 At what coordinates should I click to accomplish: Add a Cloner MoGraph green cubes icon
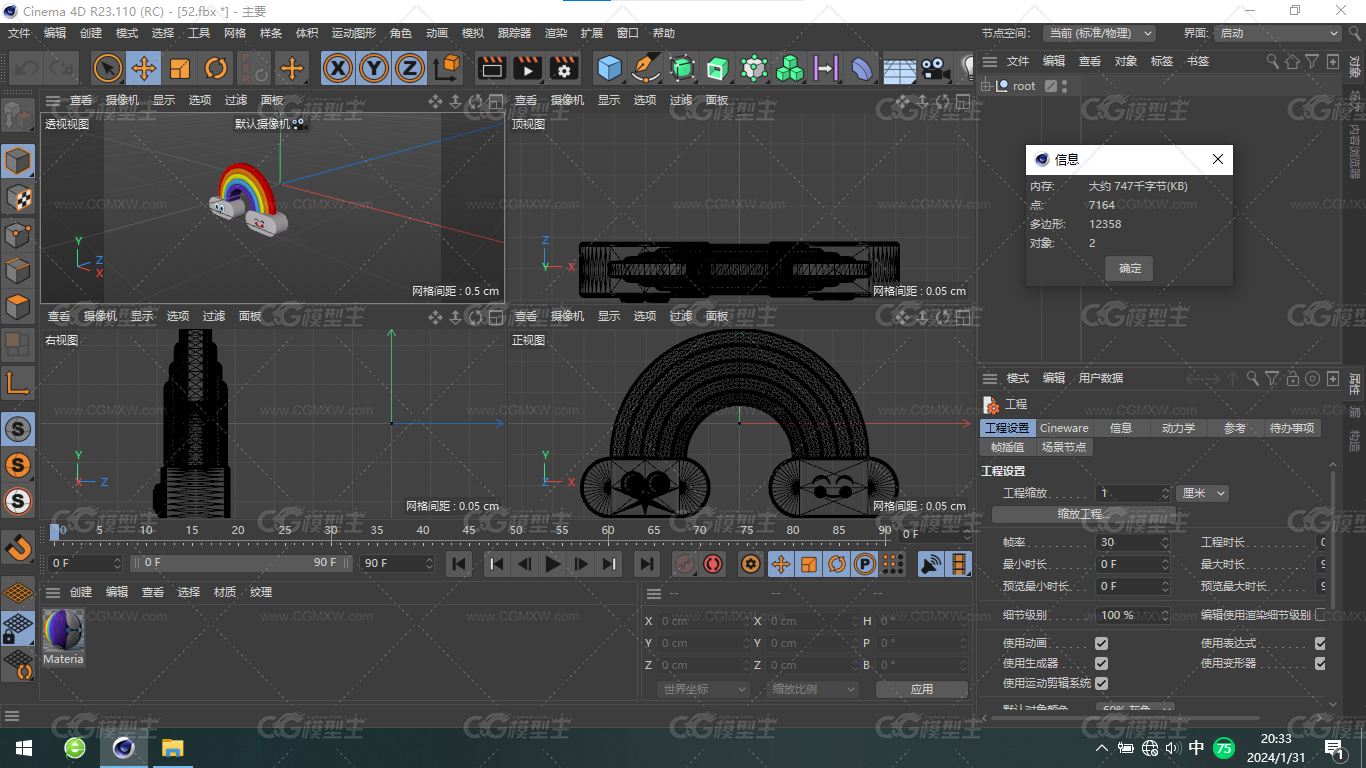click(790, 68)
